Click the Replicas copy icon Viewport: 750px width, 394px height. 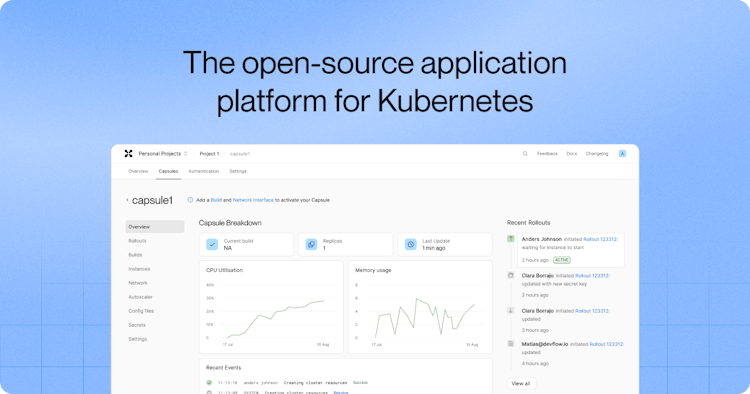pyautogui.click(x=311, y=244)
